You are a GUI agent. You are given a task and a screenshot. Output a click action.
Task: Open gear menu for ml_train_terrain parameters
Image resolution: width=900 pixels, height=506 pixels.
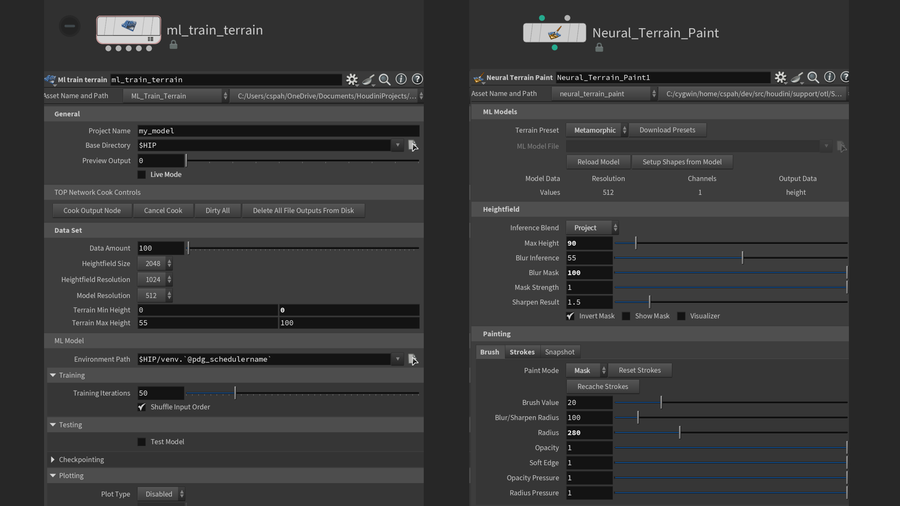(352, 79)
